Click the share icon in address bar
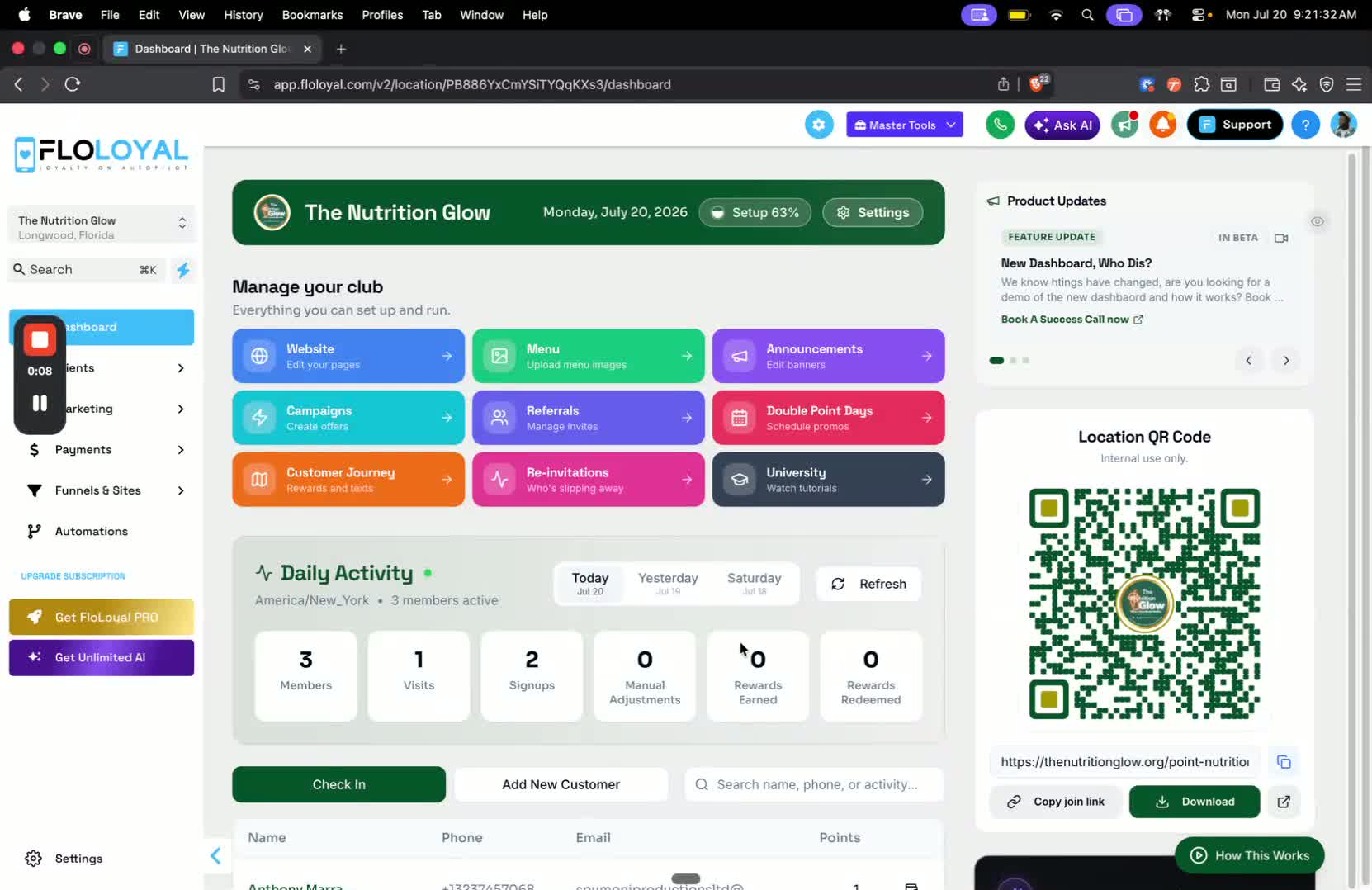The image size is (1372, 890). pyautogui.click(x=1003, y=84)
